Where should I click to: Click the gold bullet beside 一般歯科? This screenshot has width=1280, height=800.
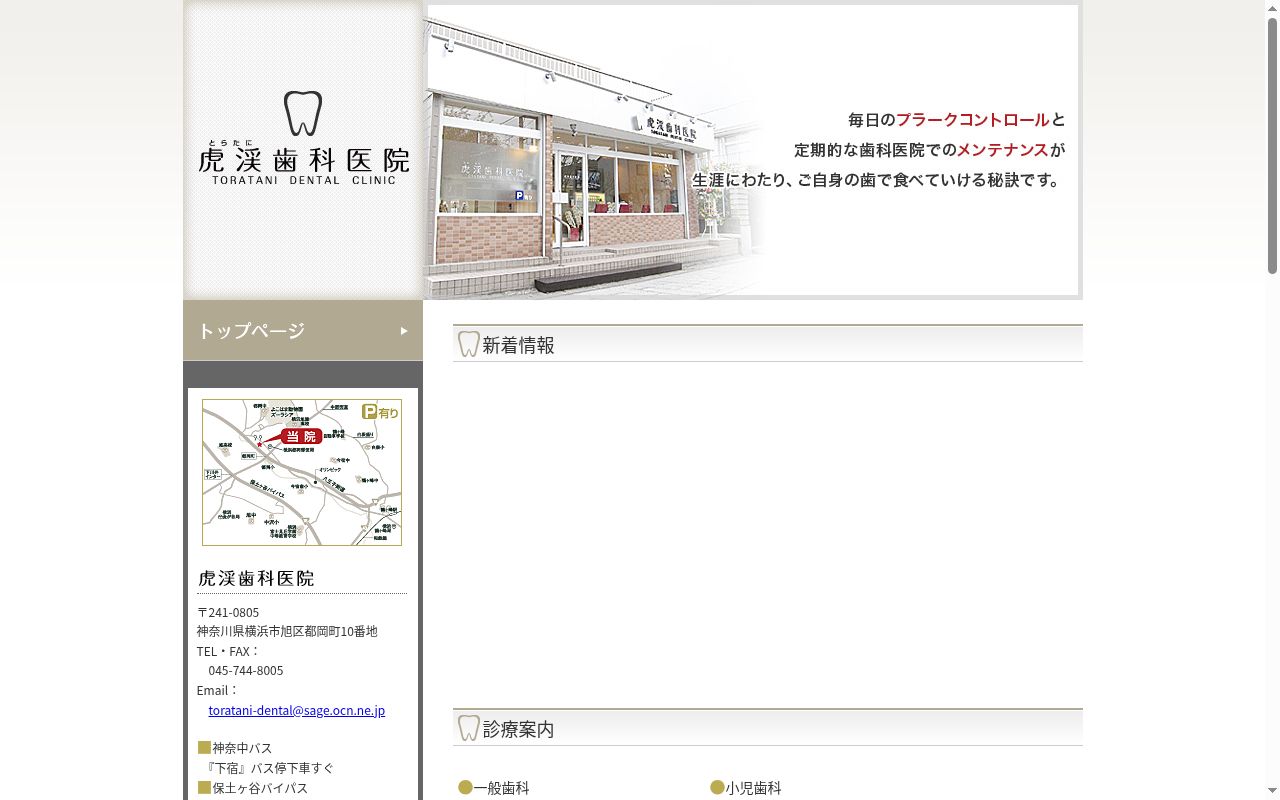click(465, 788)
